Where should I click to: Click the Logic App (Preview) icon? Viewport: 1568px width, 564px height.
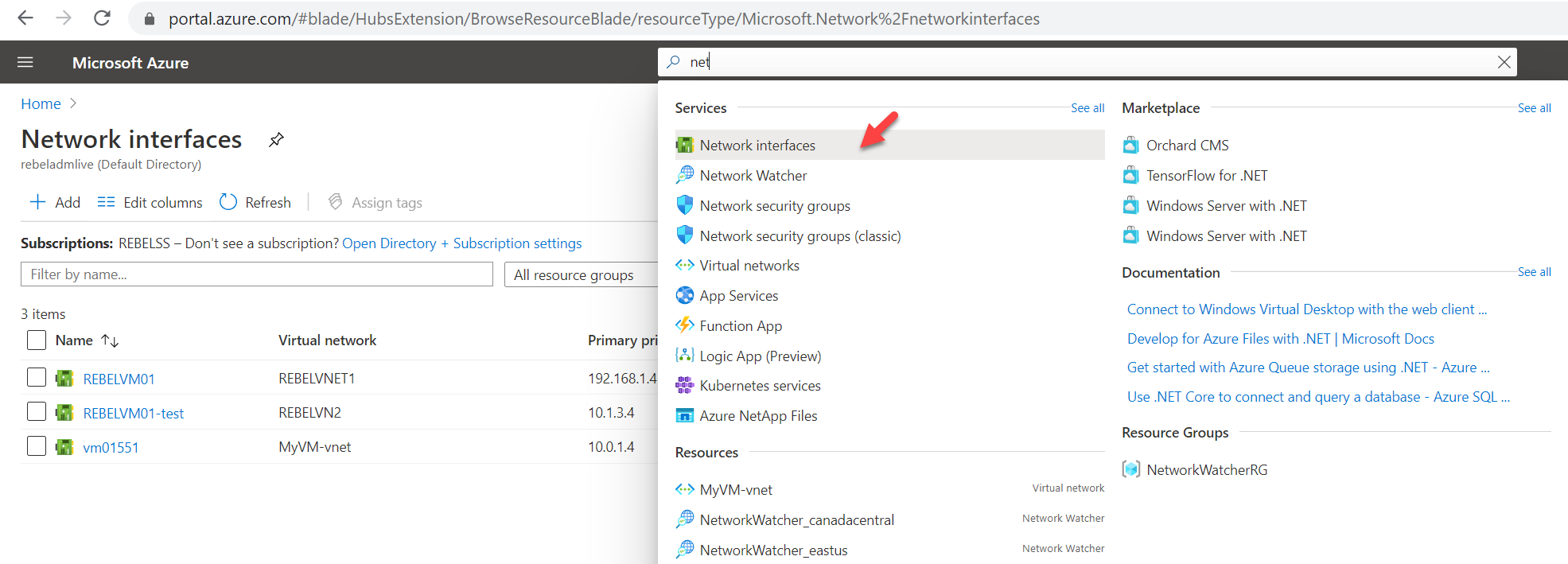pos(684,356)
